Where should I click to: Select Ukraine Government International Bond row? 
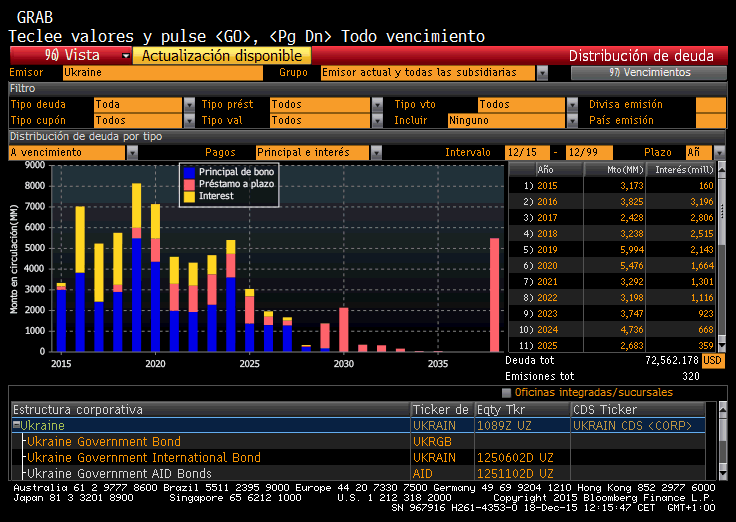coord(359,458)
